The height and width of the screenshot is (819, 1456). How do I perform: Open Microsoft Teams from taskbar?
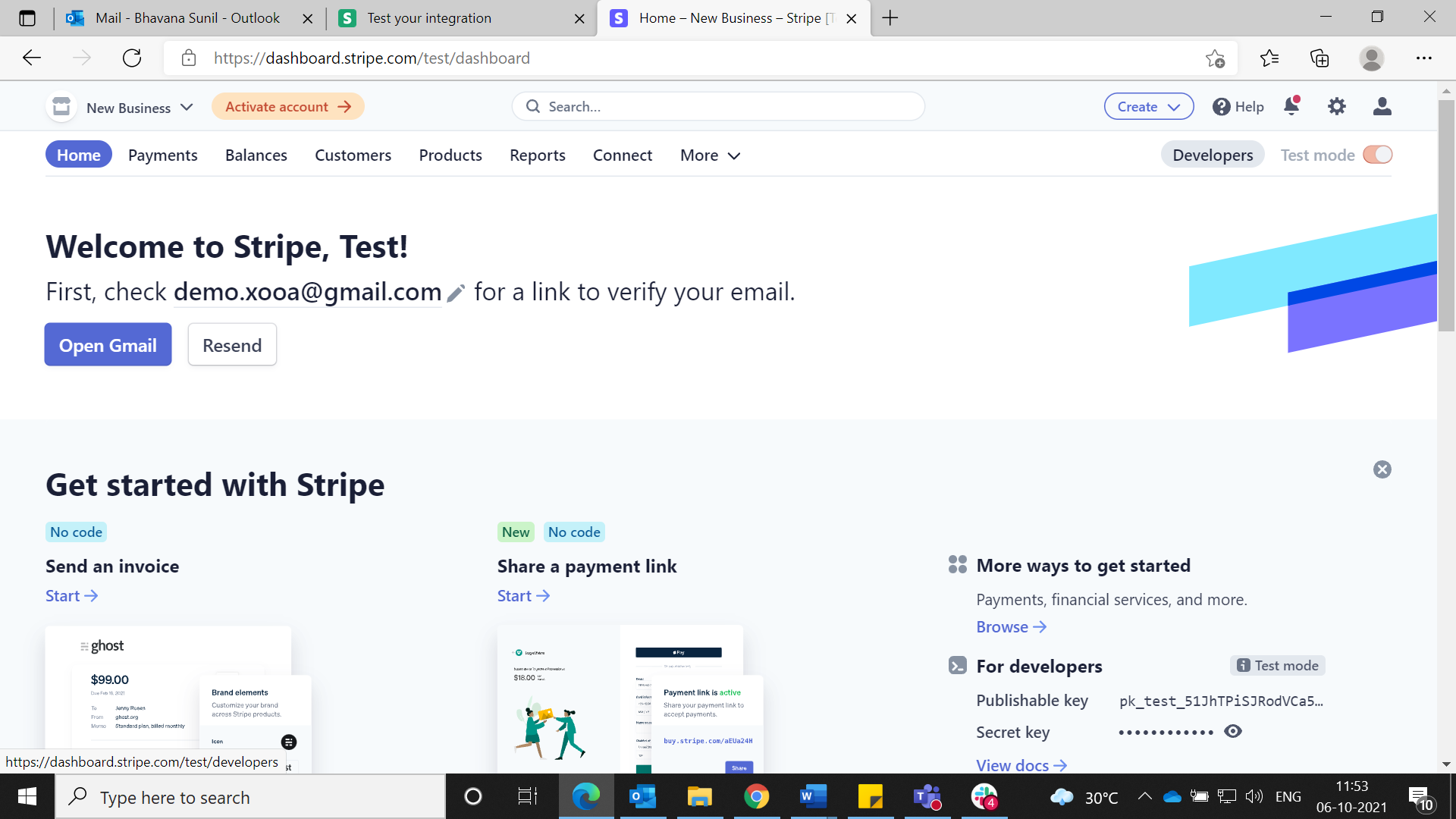point(927,797)
